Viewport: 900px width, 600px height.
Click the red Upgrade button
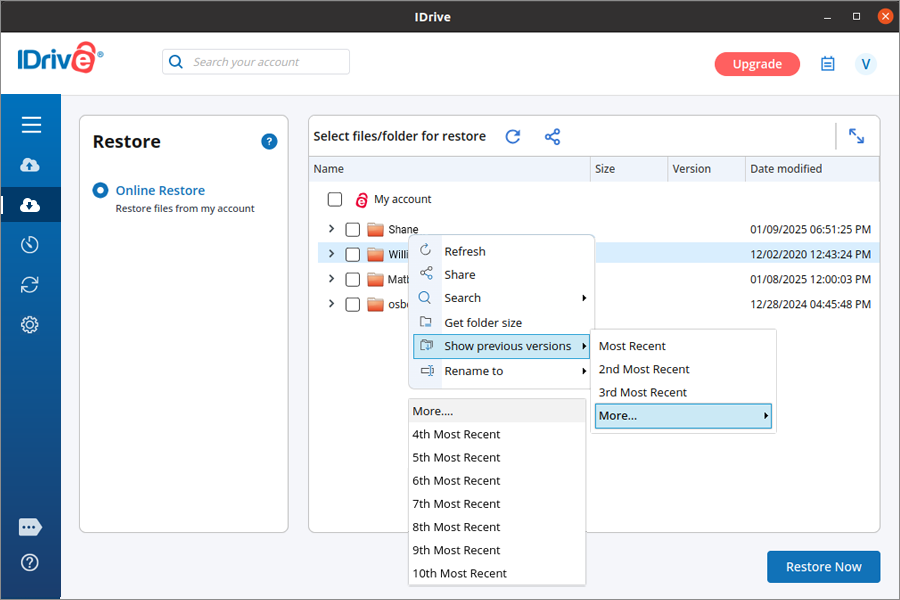757,64
